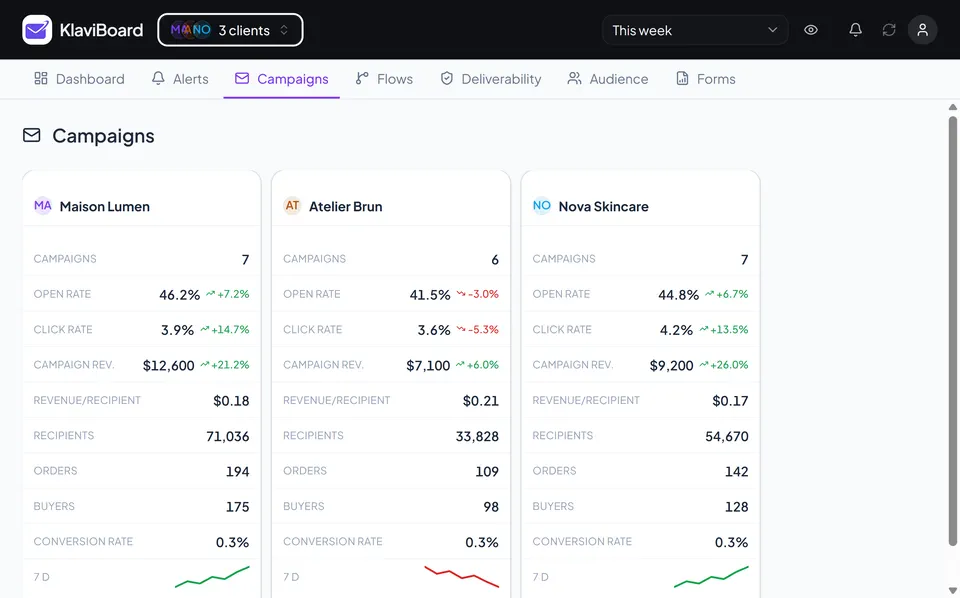Open the This week date range dropdown
960x598 pixels.
(x=695, y=30)
